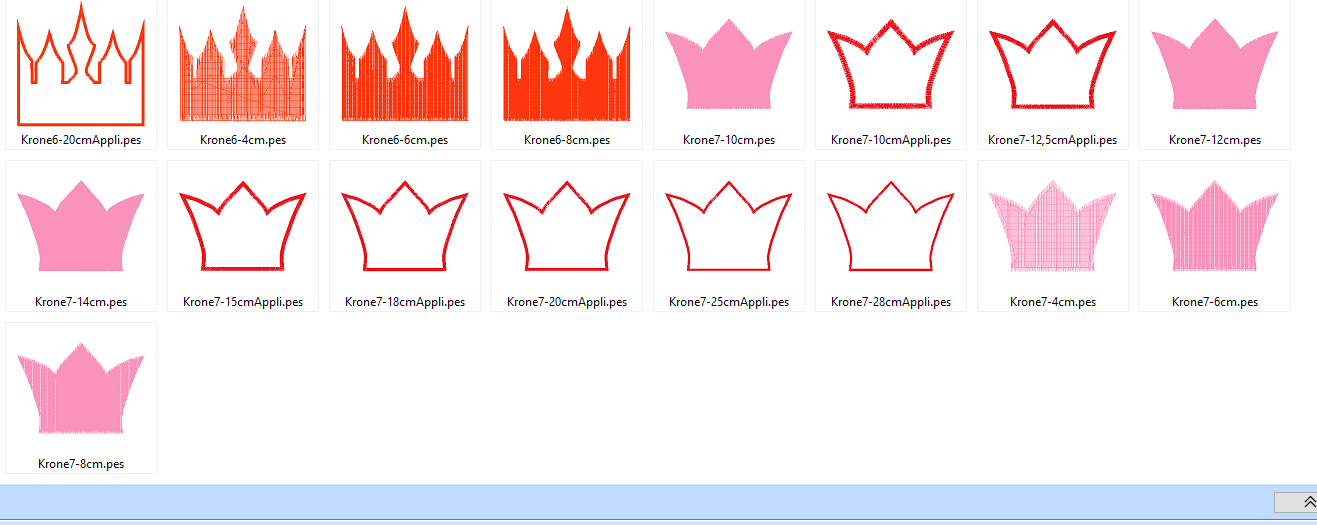
Task: Choose the Krone7-25cmAppli.pes crown thumbnail
Action: [729, 226]
